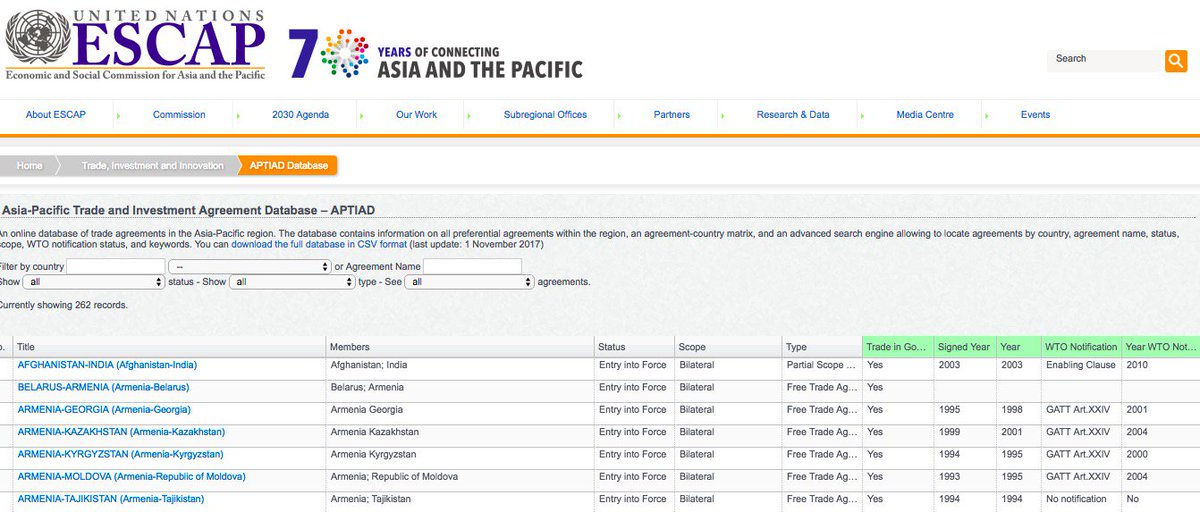Viewport: 1200px width, 512px height.
Task: Open the Events menu
Action: click(1035, 115)
